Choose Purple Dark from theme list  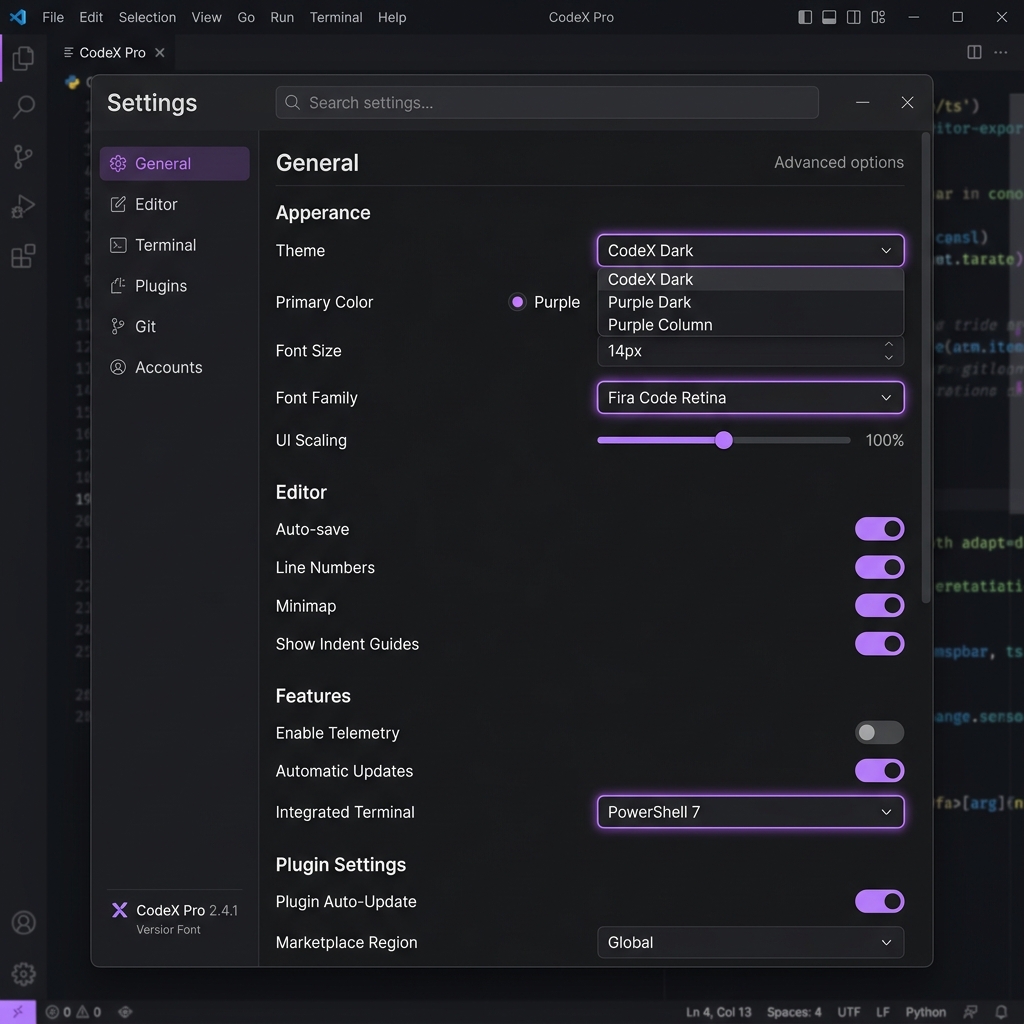[x=750, y=302]
